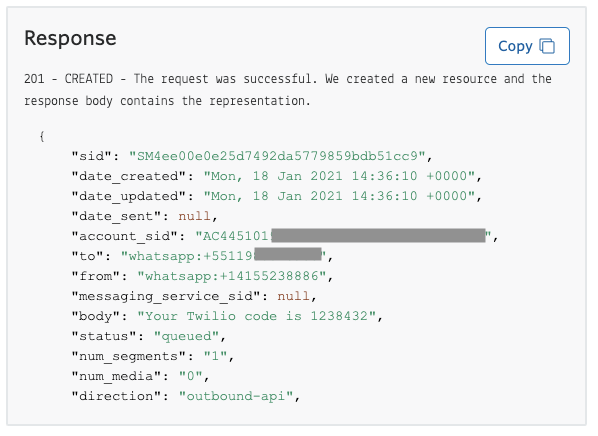Click the redacted account_sid value
598x436 pixels.
tap(343, 236)
